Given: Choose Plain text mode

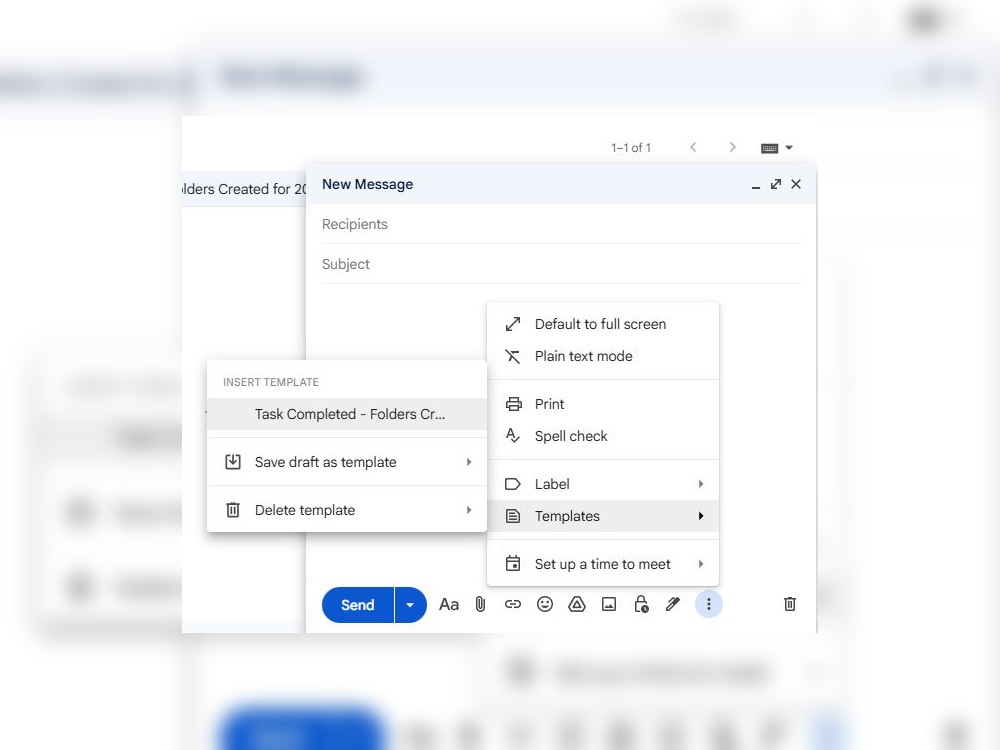Looking at the screenshot, I should pyautogui.click(x=603, y=356).
